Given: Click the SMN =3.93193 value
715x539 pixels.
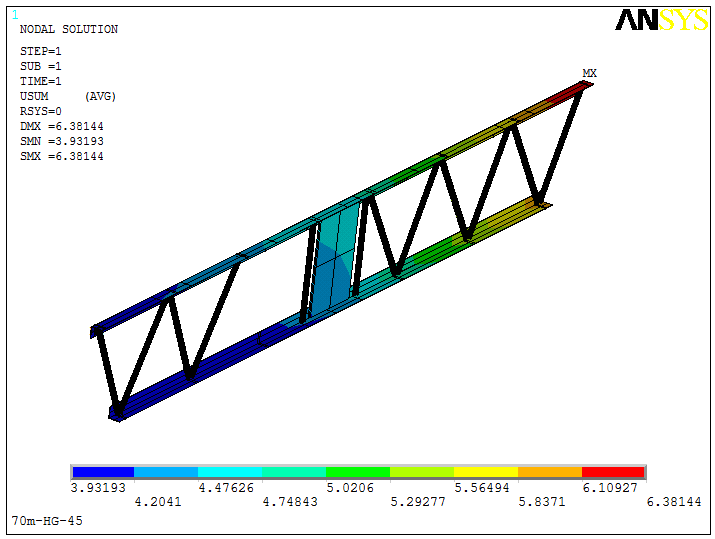Looking at the screenshot, I should click(x=62, y=141).
